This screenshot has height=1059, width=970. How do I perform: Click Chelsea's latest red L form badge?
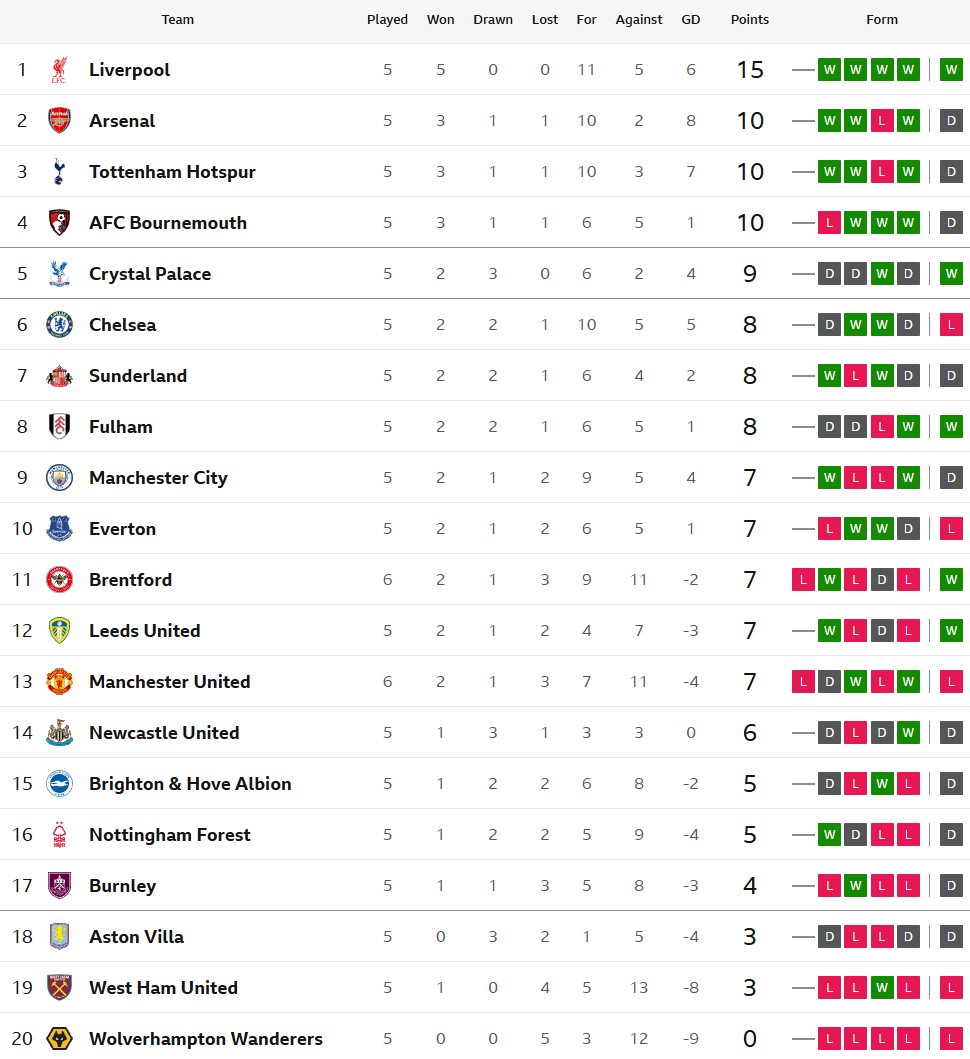[x=951, y=325]
